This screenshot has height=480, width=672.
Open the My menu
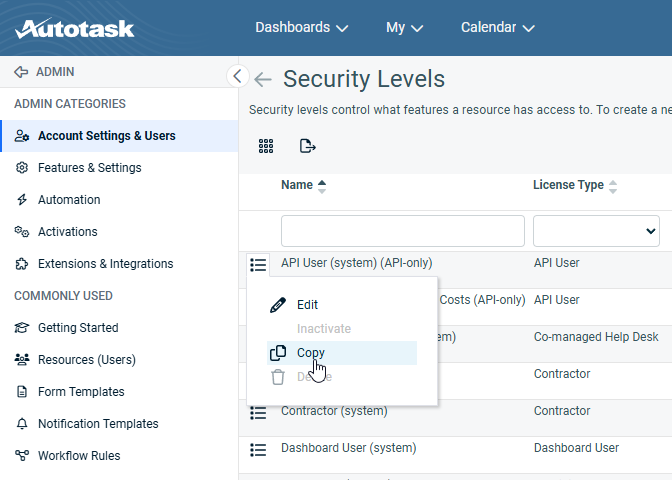point(404,27)
